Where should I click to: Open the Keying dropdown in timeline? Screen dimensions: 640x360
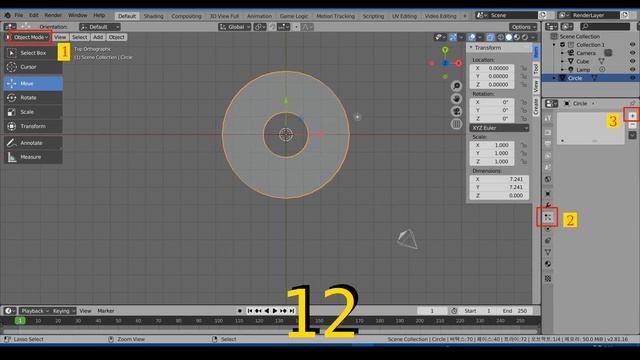coord(63,311)
